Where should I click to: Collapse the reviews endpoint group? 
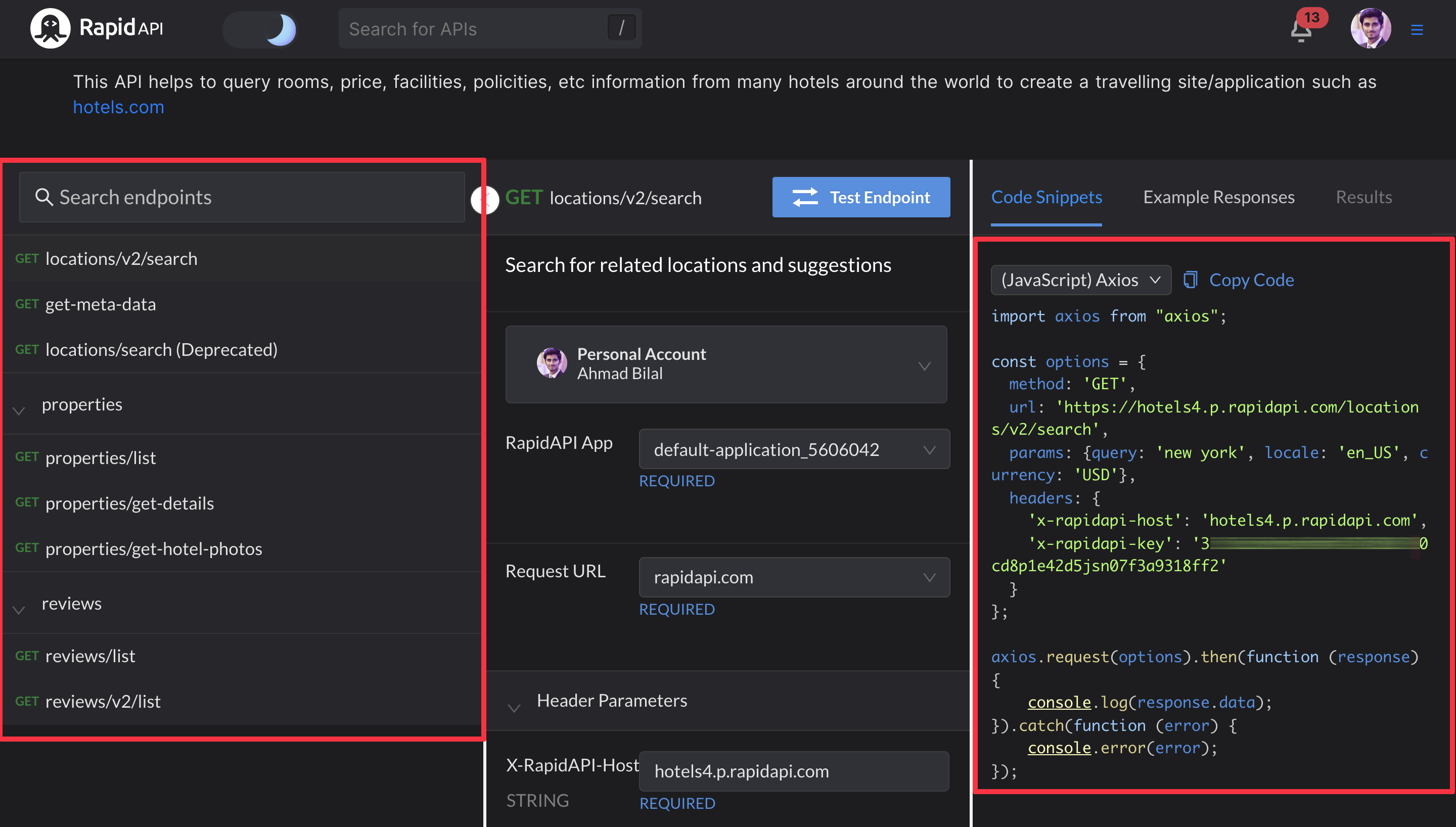19,610
